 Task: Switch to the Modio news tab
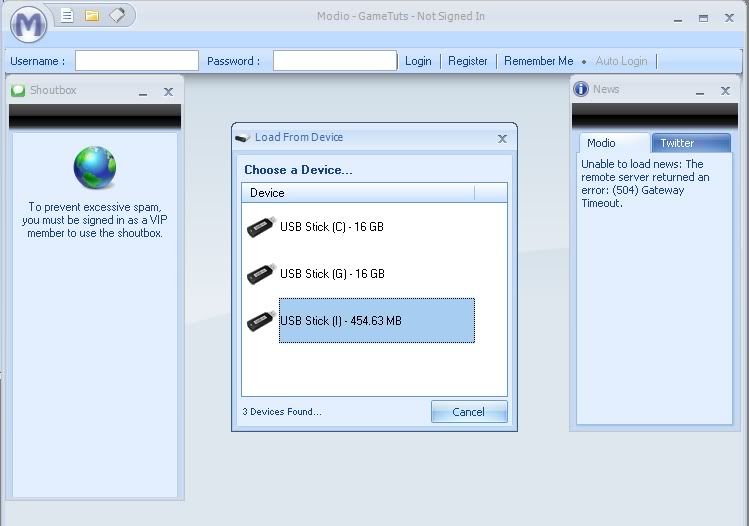(x=613, y=143)
